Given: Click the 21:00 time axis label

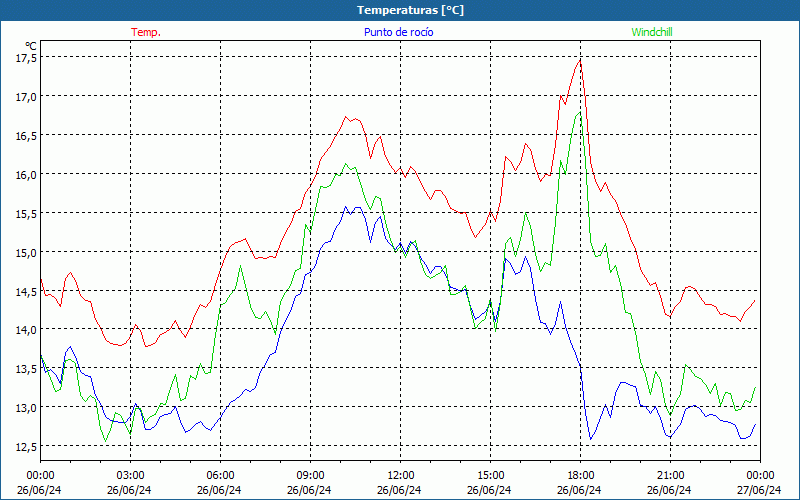Looking at the screenshot, I should (670, 476).
